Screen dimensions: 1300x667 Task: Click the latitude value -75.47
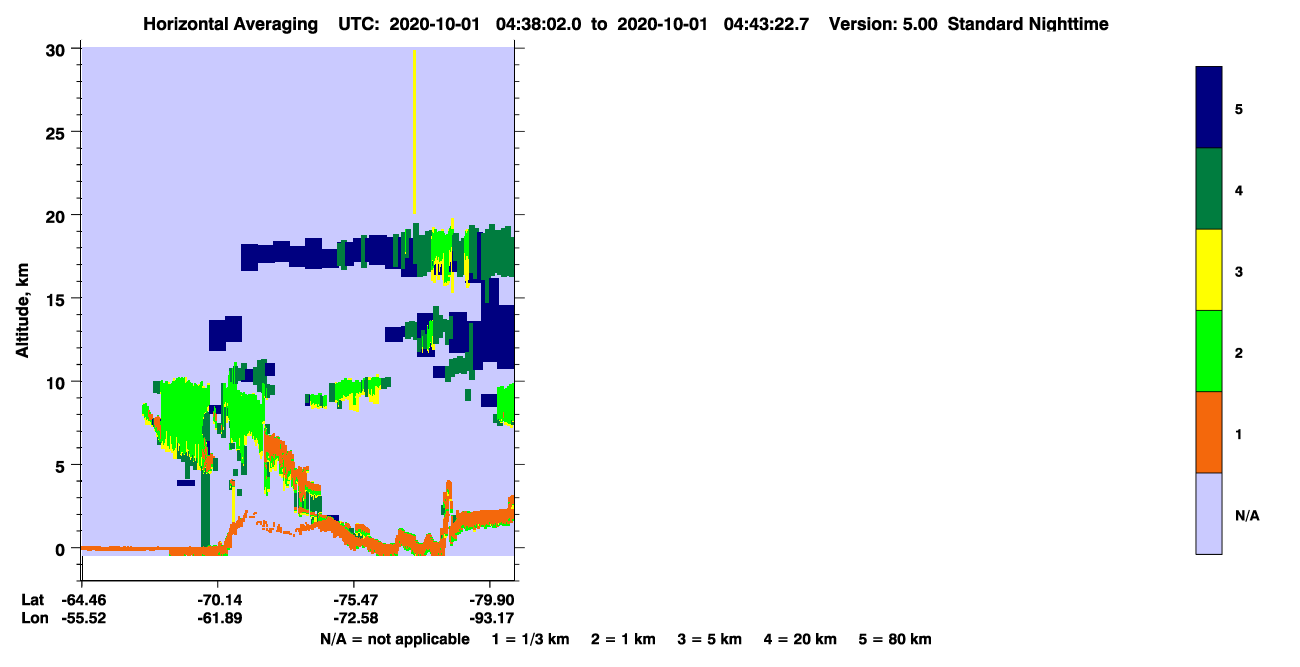[354, 599]
